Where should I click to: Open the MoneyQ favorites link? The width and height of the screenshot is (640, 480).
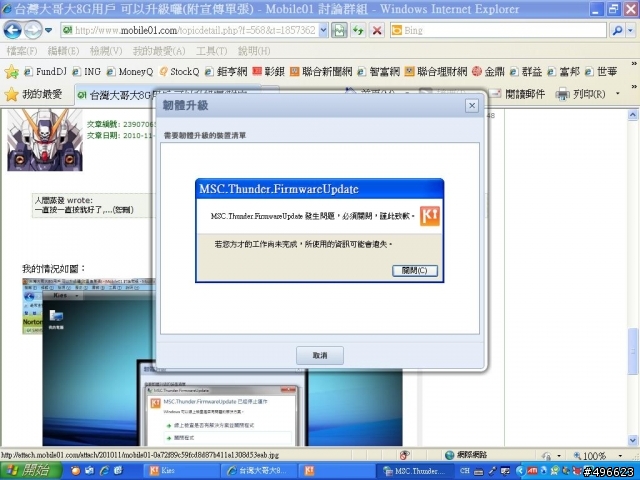point(130,72)
